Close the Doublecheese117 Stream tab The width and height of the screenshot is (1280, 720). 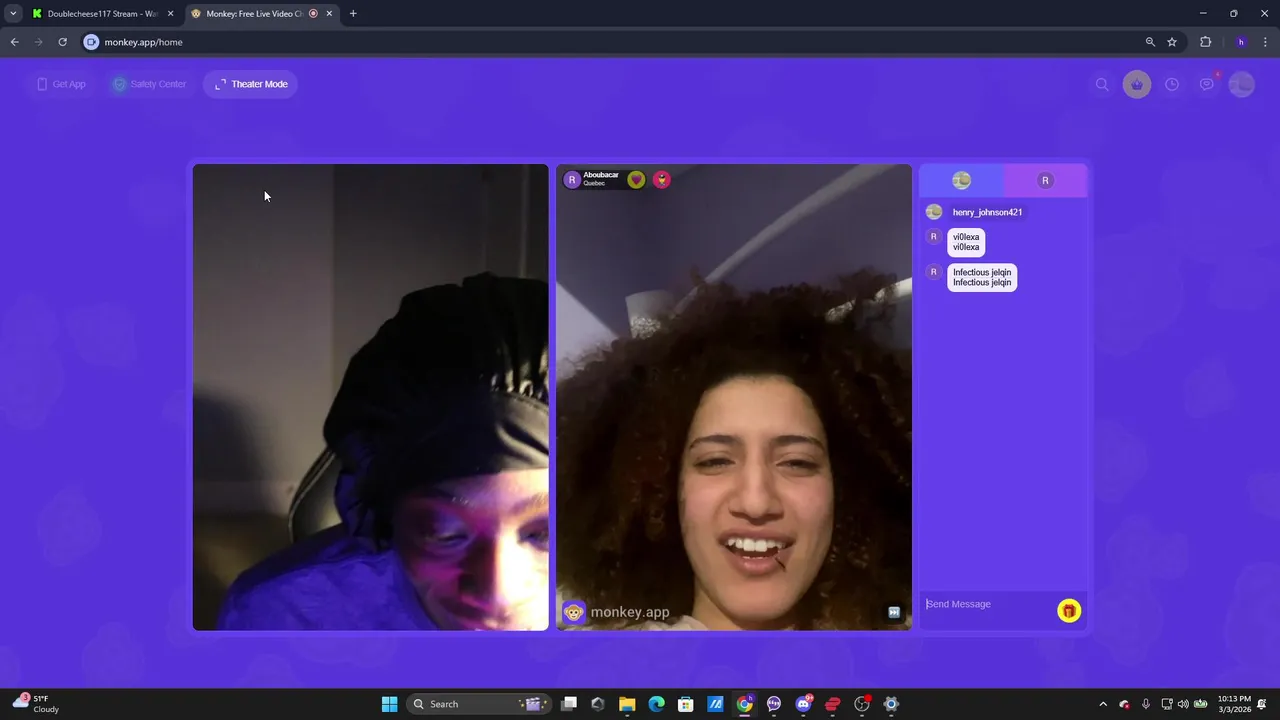171,14
